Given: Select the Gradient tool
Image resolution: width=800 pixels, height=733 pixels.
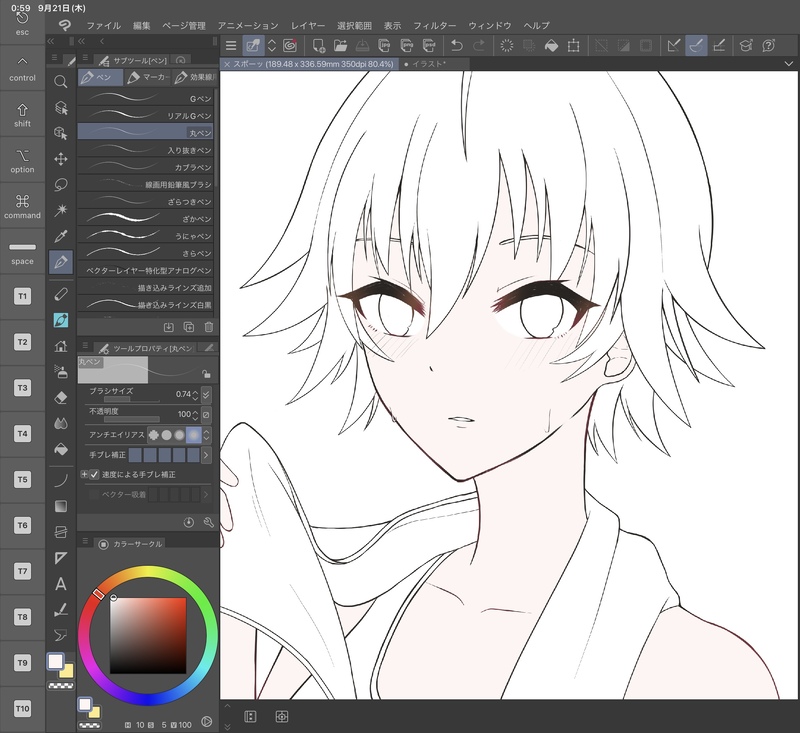Looking at the screenshot, I should (x=61, y=507).
